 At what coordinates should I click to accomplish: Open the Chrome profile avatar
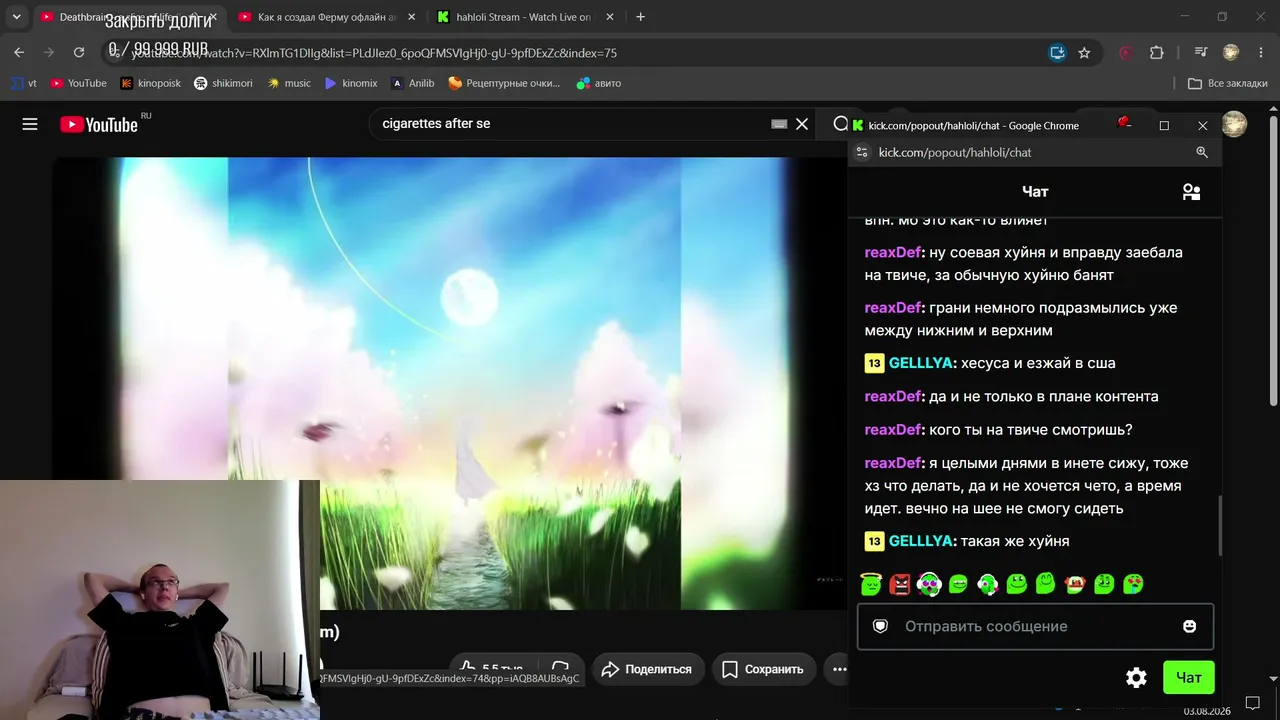pos(1231,53)
